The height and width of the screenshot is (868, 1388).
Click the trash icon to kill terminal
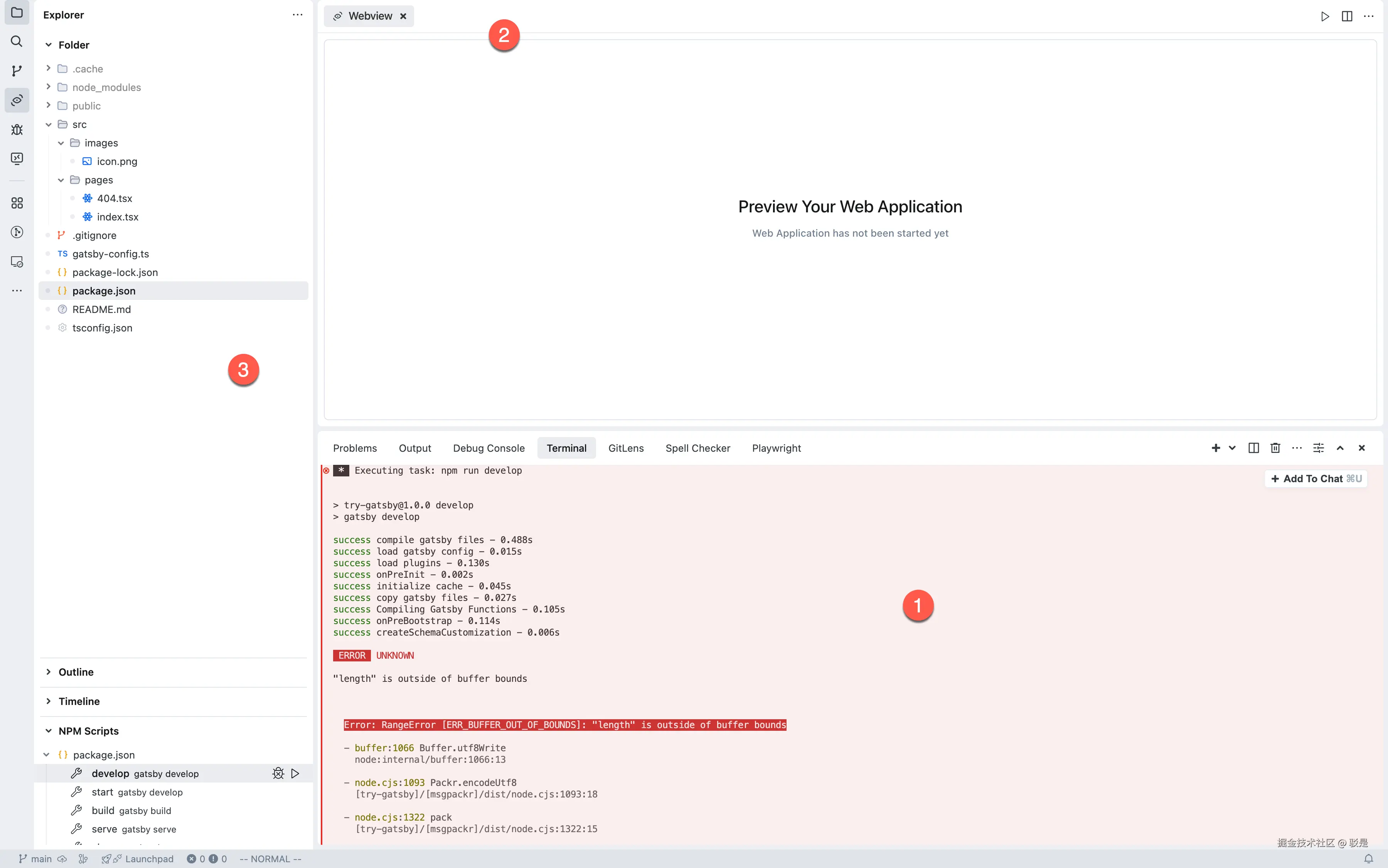[x=1275, y=448]
